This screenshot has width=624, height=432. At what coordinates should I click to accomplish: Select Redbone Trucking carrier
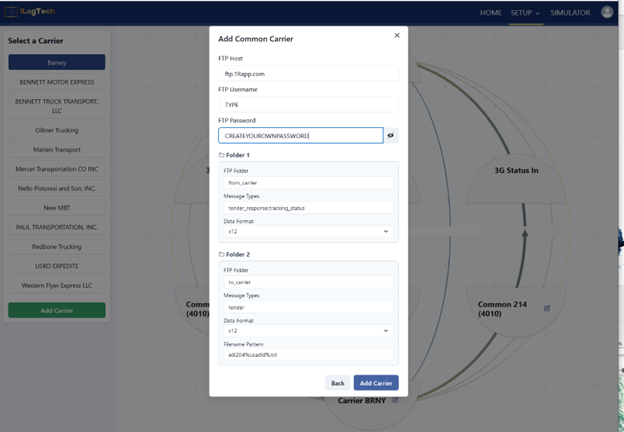[x=56, y=246]
